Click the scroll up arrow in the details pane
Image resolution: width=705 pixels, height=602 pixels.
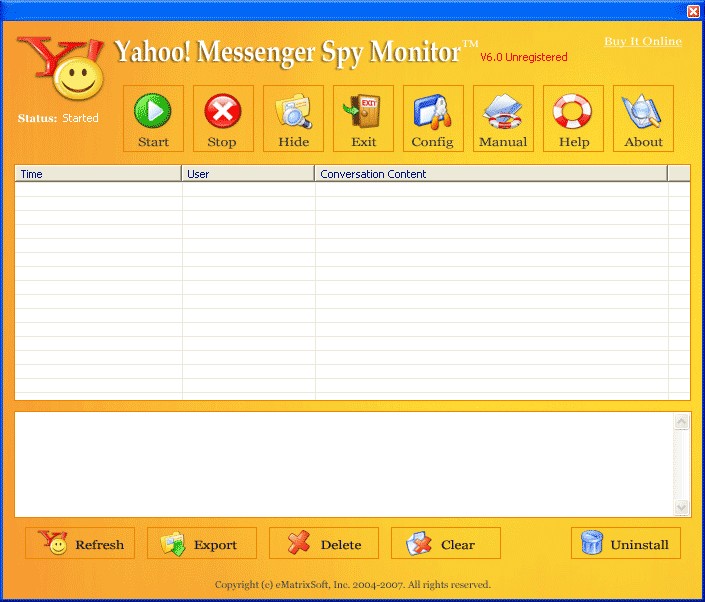(682, 422)
